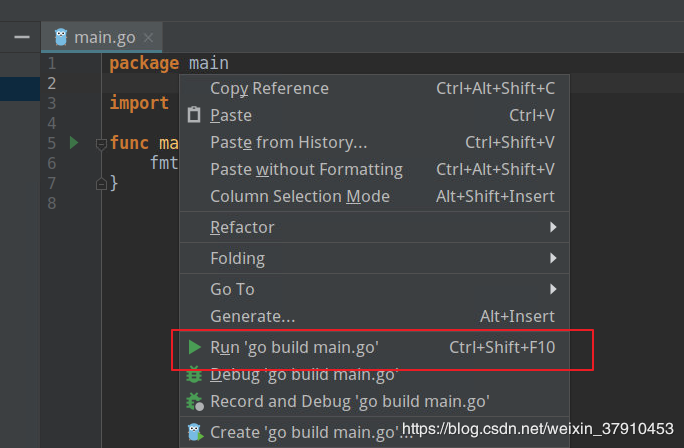Expand the Refactor submenu arrow
Viewport: 684px width, 448px height.
click(553, 227)
